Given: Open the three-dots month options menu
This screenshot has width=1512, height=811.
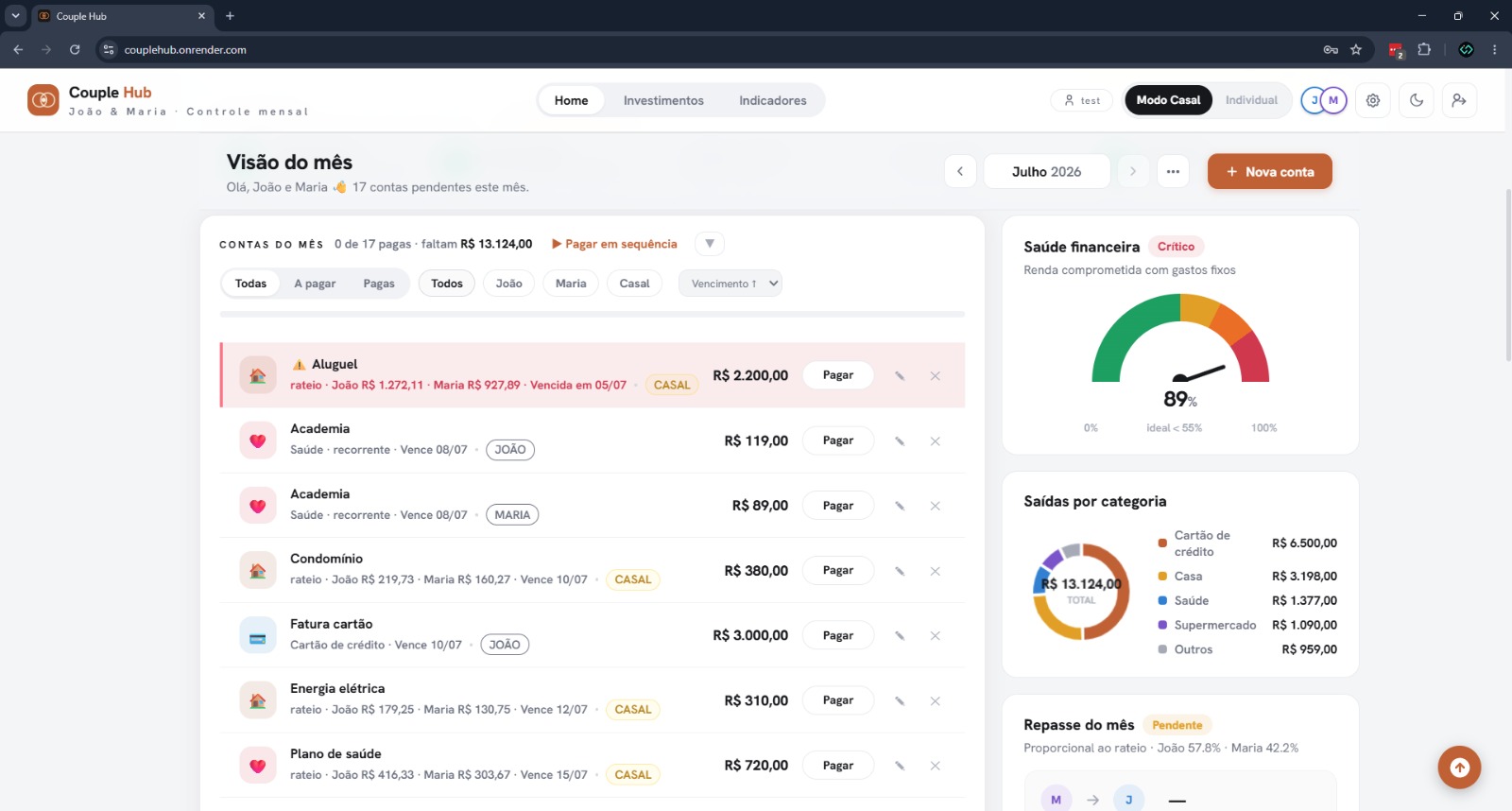Looking at the screenshot, I should pos(1173,171).
